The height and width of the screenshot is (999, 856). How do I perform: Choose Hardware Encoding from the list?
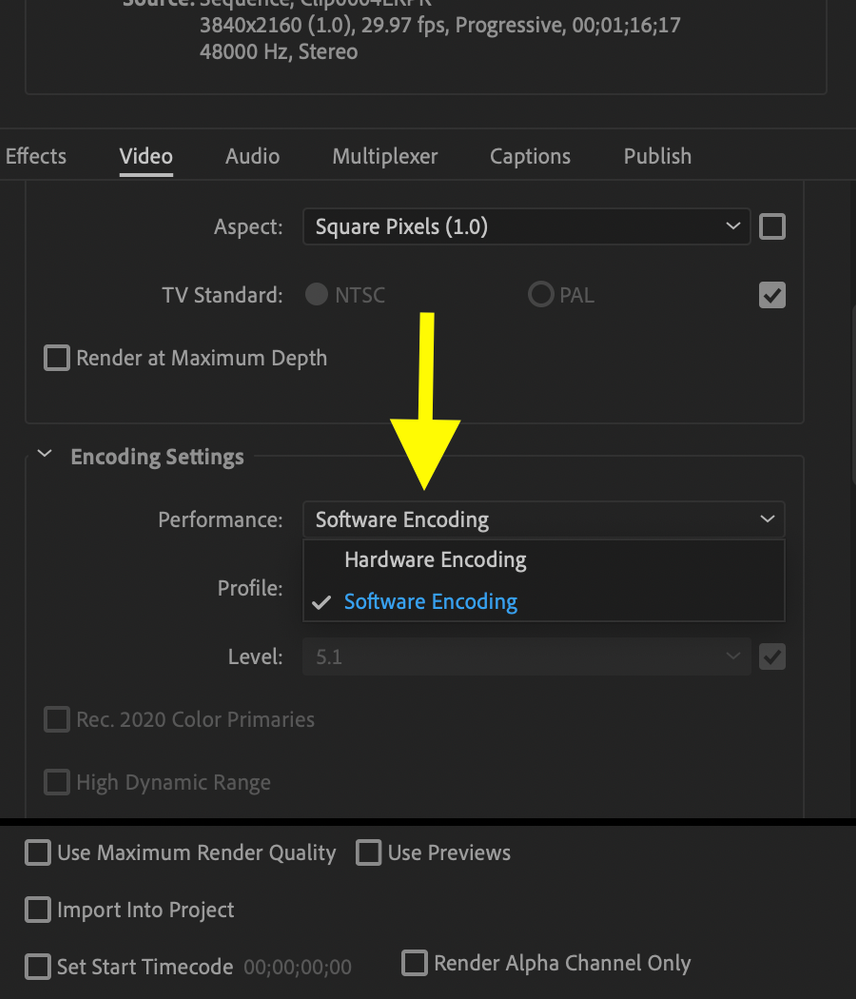435,560
